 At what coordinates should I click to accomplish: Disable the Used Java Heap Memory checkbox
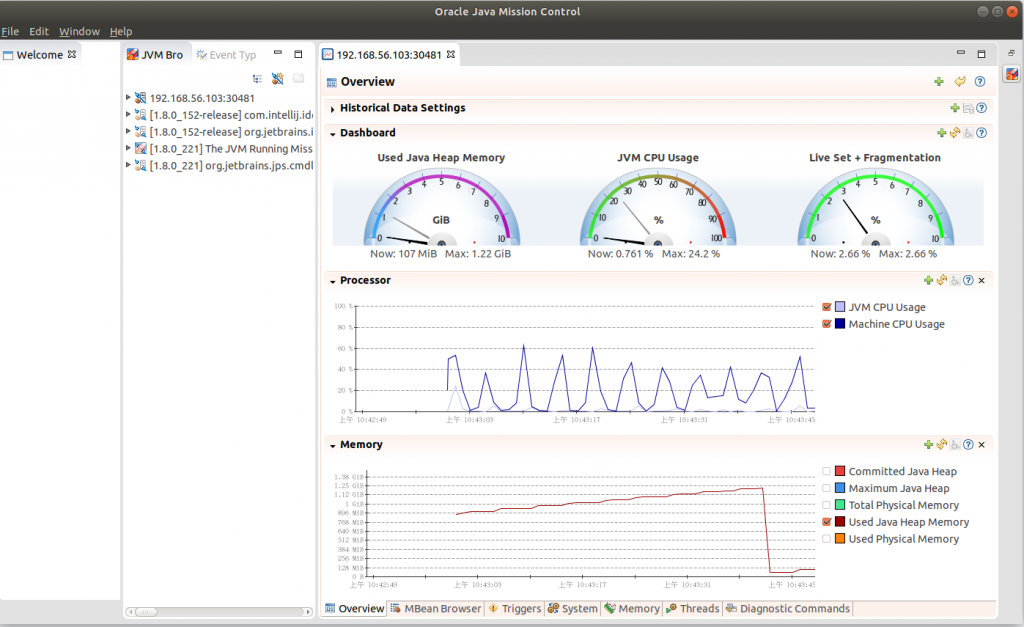[x=826, y=522]
